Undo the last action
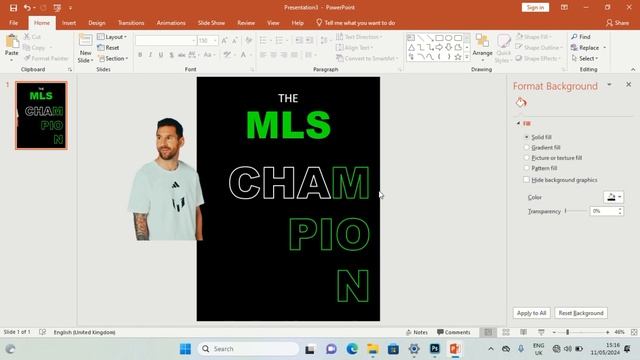Screen dimensions: 640x360 click(x=27, y=7)
